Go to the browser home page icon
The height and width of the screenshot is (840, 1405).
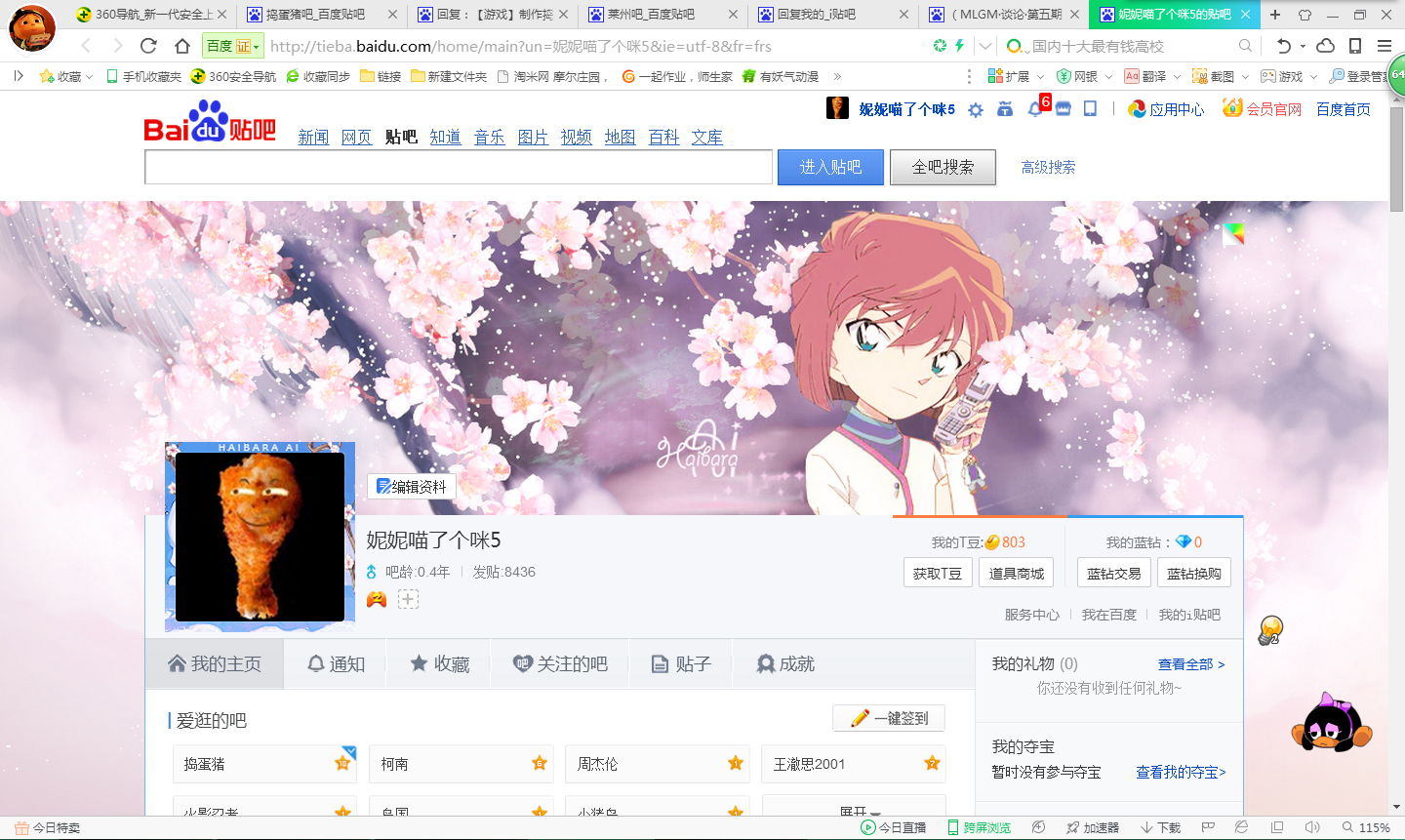[x=182, y=46]
